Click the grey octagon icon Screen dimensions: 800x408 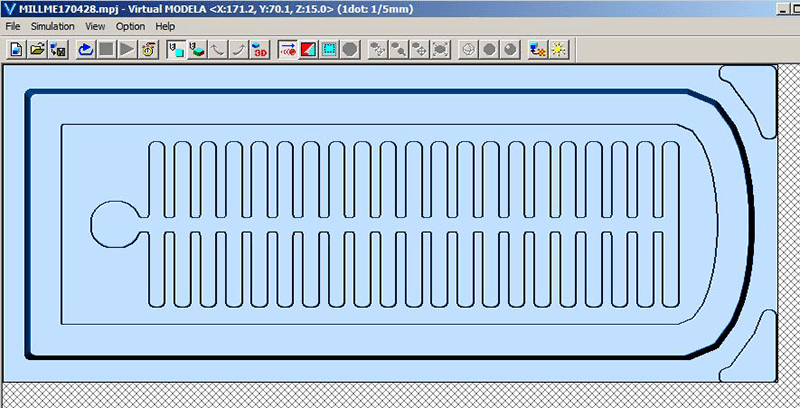coord(350,49)
